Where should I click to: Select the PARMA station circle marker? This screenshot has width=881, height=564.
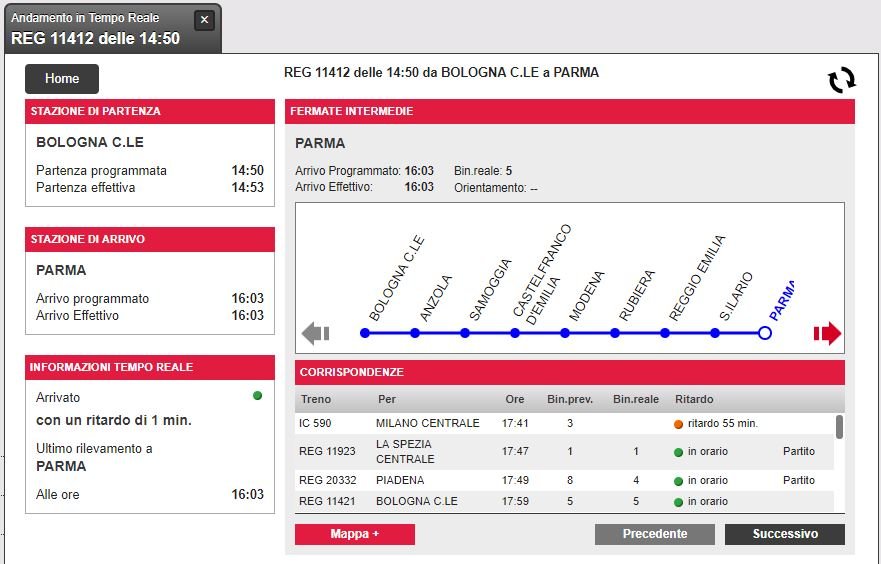(765, 333)
